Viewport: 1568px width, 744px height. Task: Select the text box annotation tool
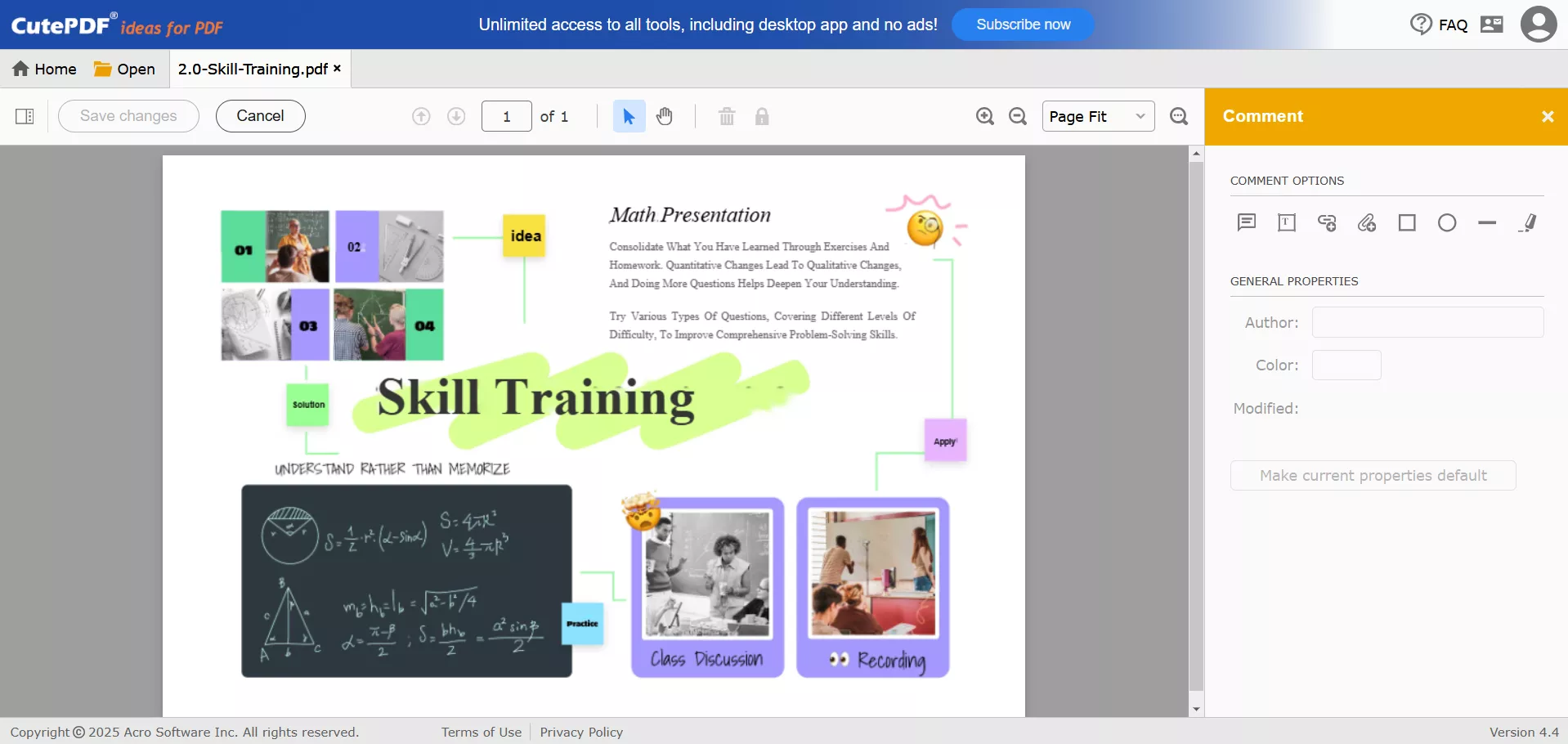click(1287, 222)
